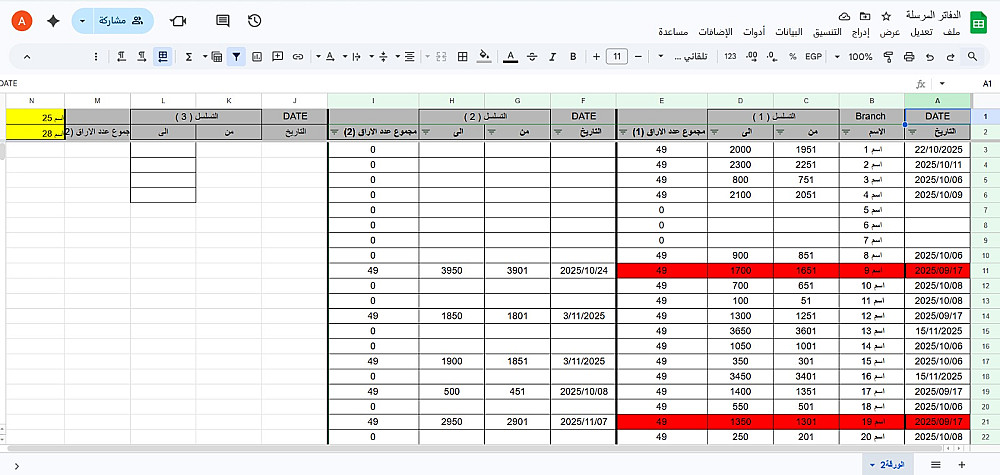Apply EGP currency format
The width and height of the screenshot is (1000, 475).
coord(813,57)
